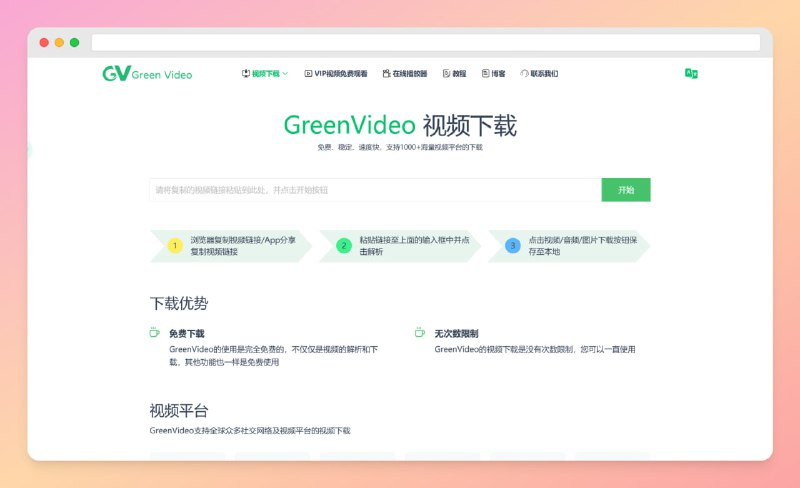The height and width of the screenshot is (488, 800).
Task: Open the 视频下载 menu item
Action: pos(265,74)
